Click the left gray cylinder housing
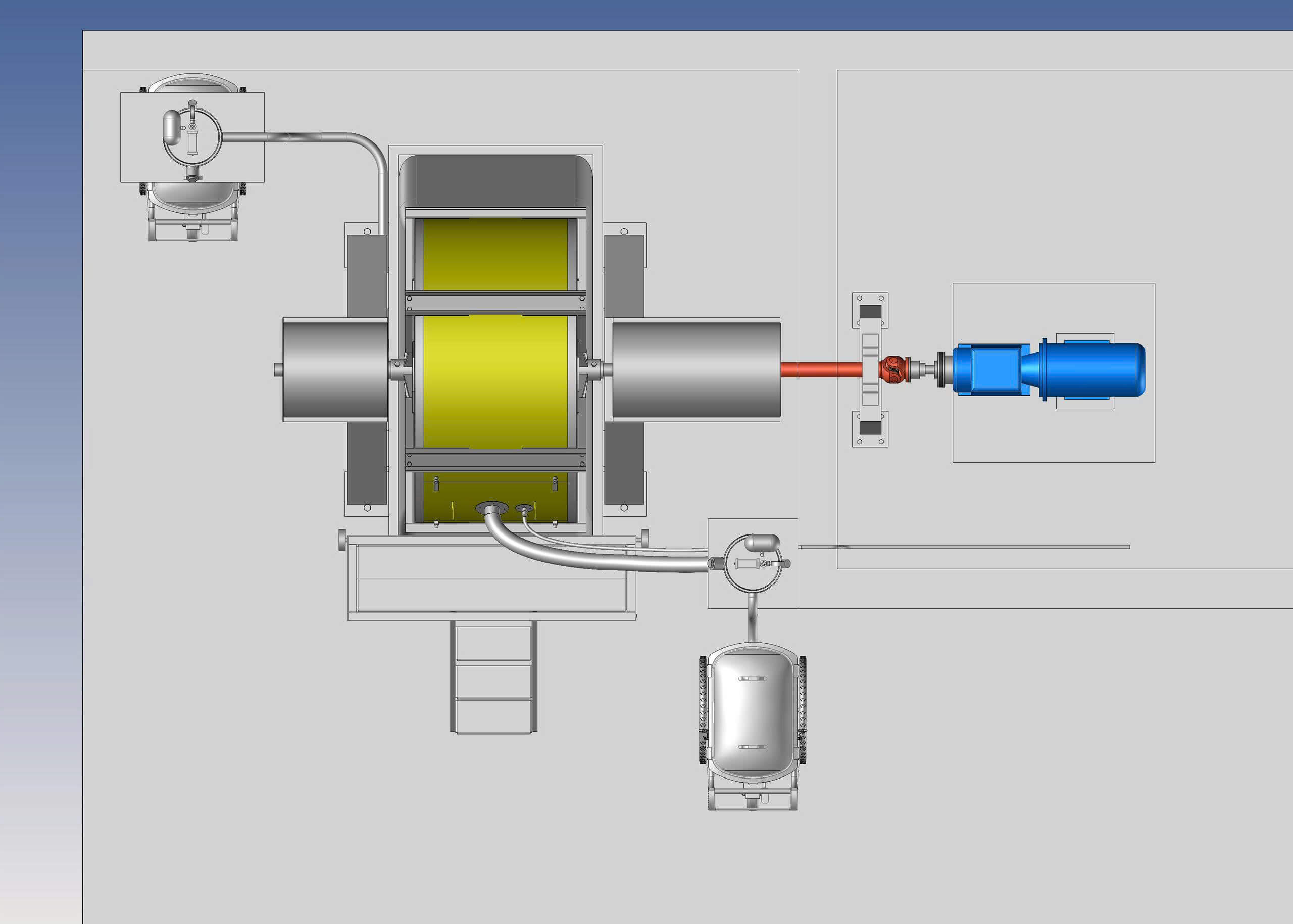 [335, 370]
